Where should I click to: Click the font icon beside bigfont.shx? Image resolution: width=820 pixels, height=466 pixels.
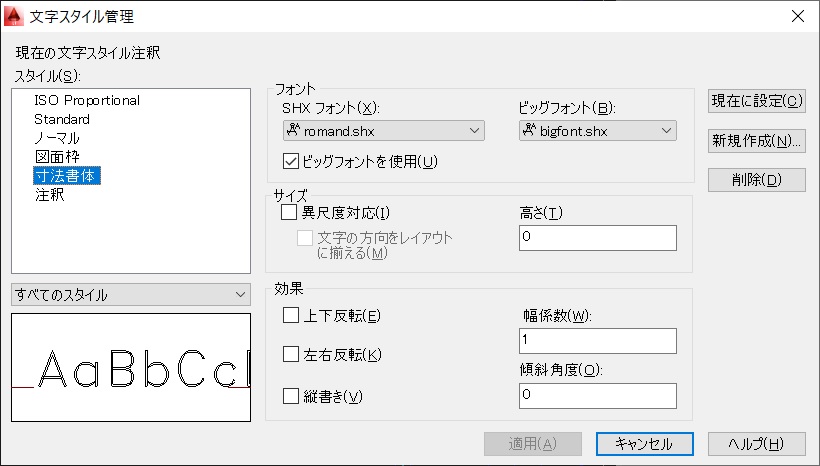click(x=529, y=130)
